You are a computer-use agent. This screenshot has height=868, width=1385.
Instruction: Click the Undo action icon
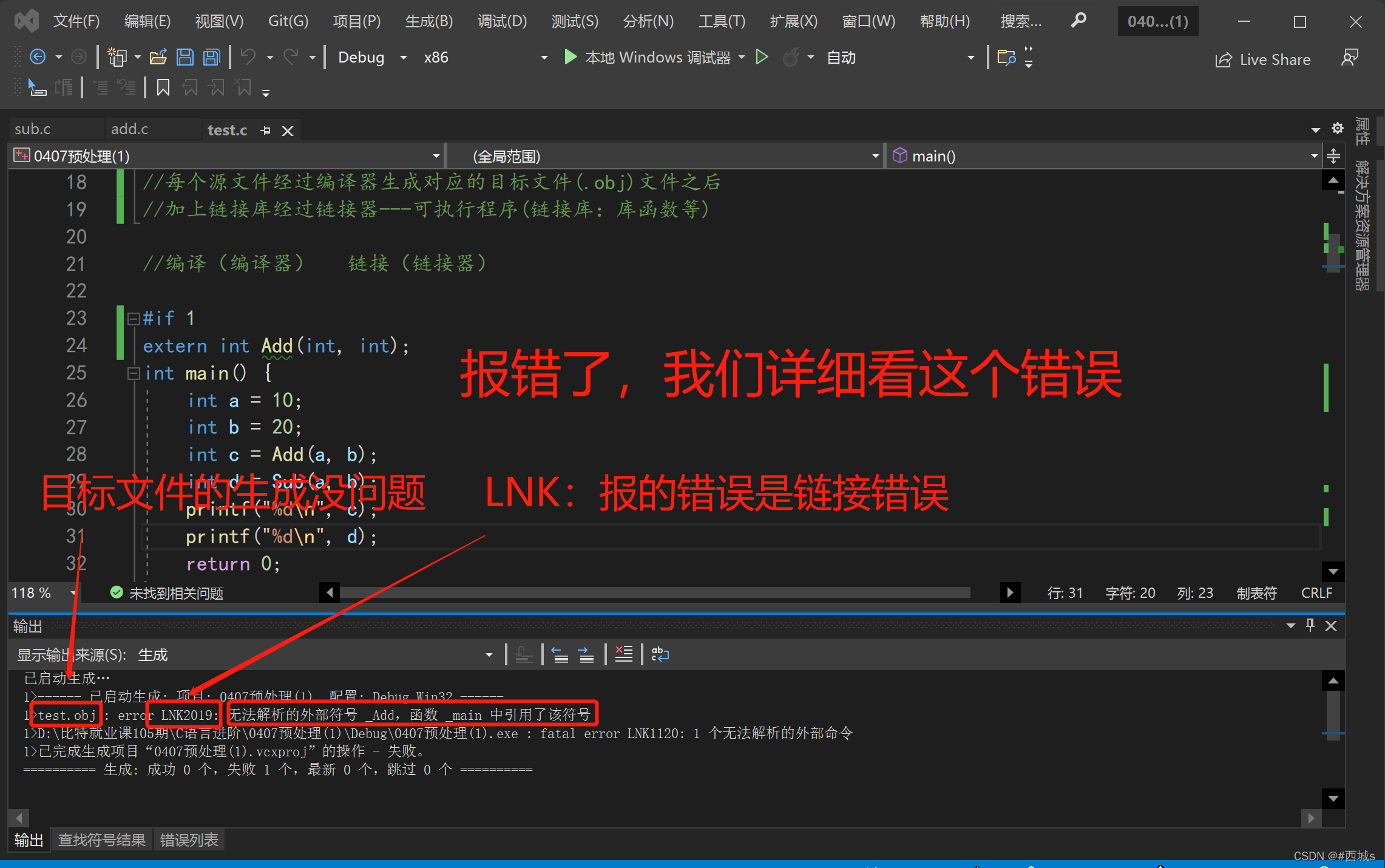pos(247,57)
